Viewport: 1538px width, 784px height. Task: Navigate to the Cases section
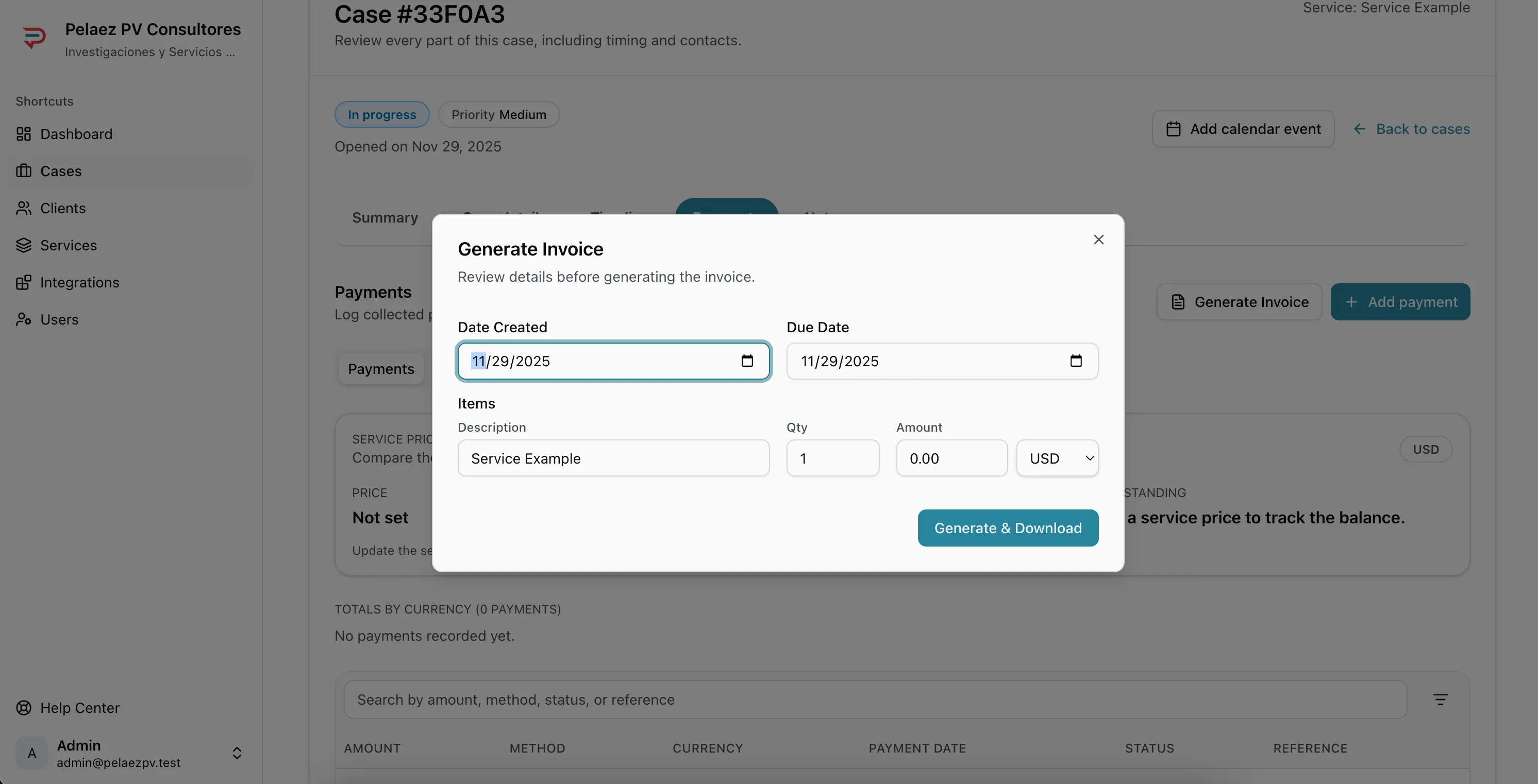coord(61,171)
